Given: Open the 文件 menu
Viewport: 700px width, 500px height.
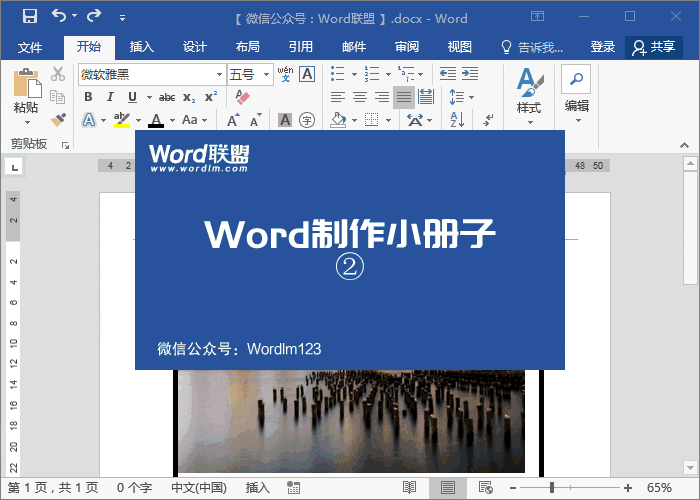Looking at the screenshot, I should click(30, 47).
